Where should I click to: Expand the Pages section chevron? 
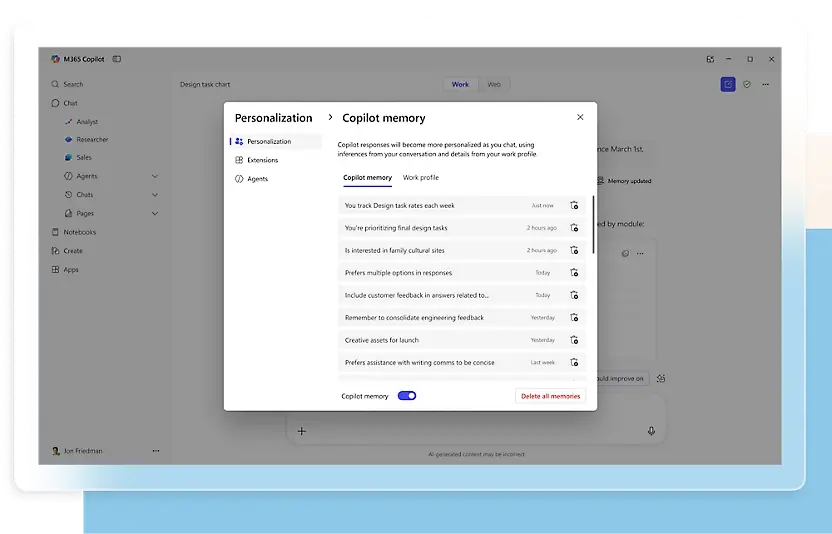click(155, 213)
